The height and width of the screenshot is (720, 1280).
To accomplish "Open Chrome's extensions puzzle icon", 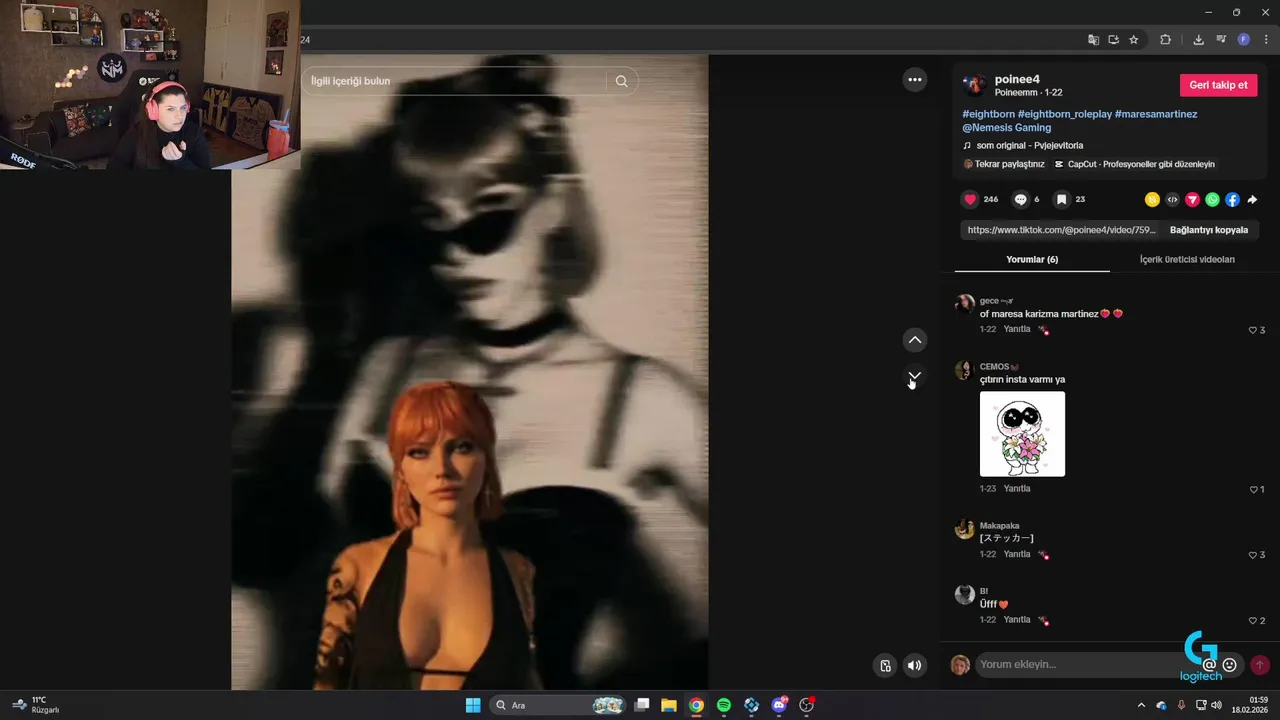I will 1165,40.
